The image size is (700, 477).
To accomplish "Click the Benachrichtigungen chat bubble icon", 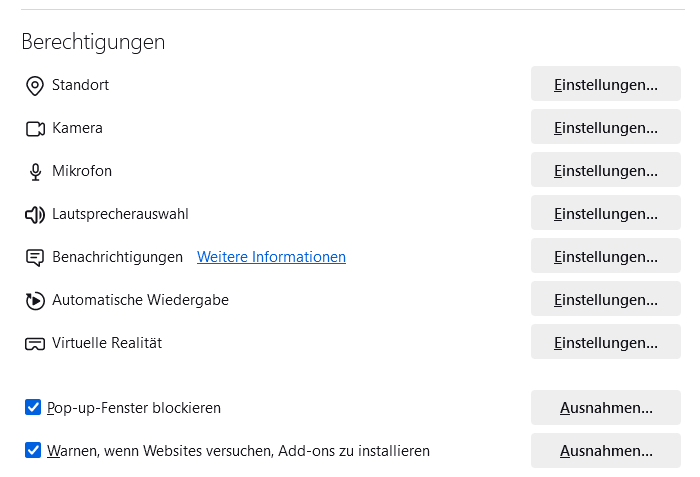I will pos(35,258).
